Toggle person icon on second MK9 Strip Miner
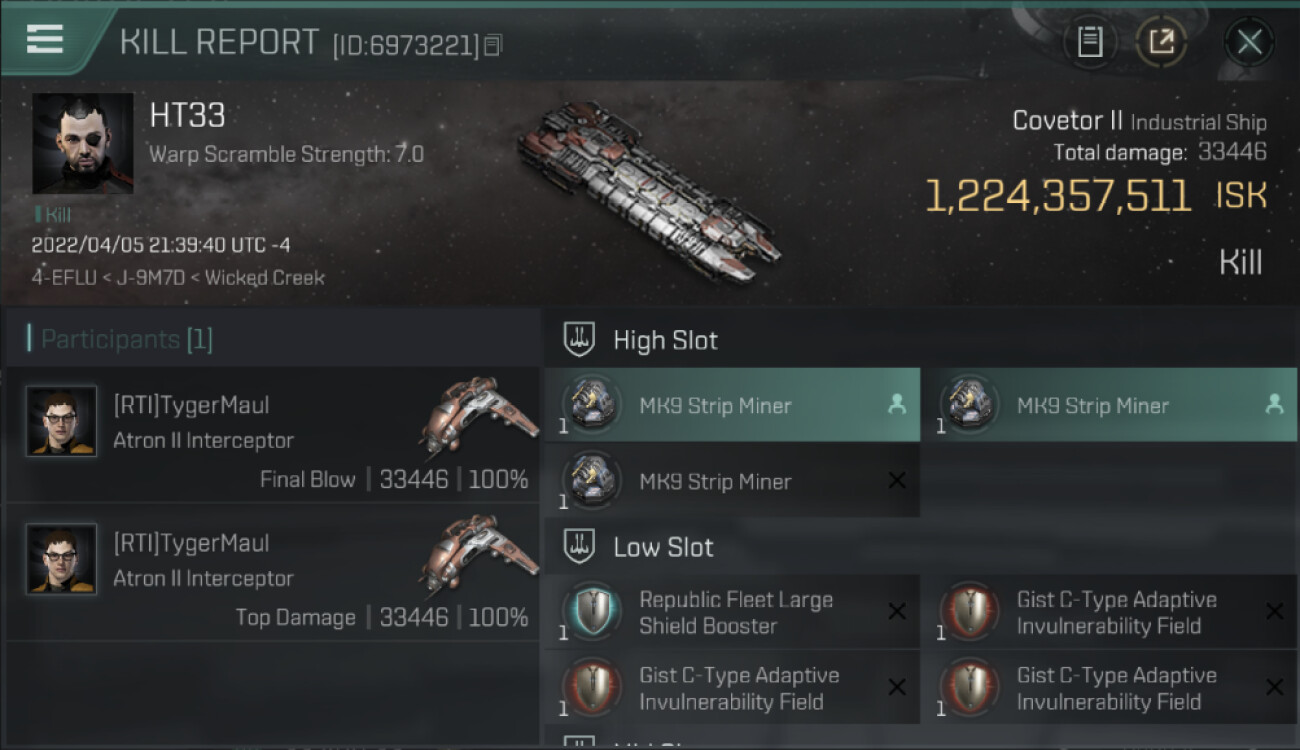 click(x=1274, y=404)
